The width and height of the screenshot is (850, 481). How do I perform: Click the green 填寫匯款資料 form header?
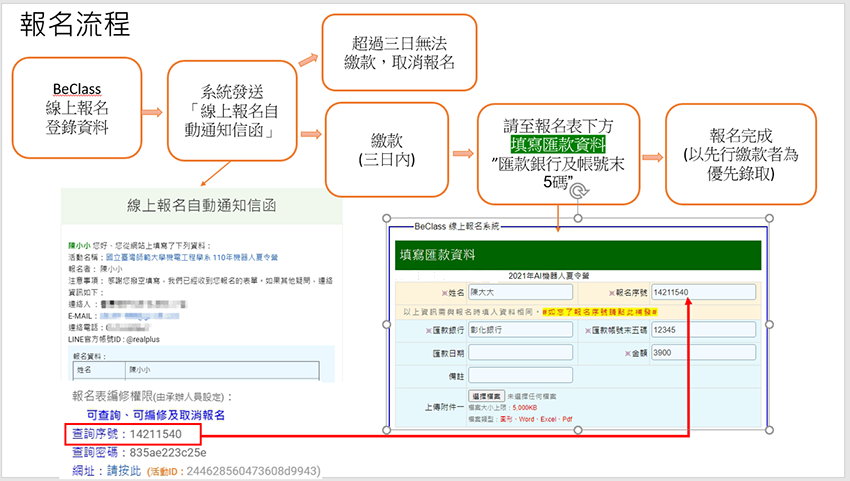578,255
